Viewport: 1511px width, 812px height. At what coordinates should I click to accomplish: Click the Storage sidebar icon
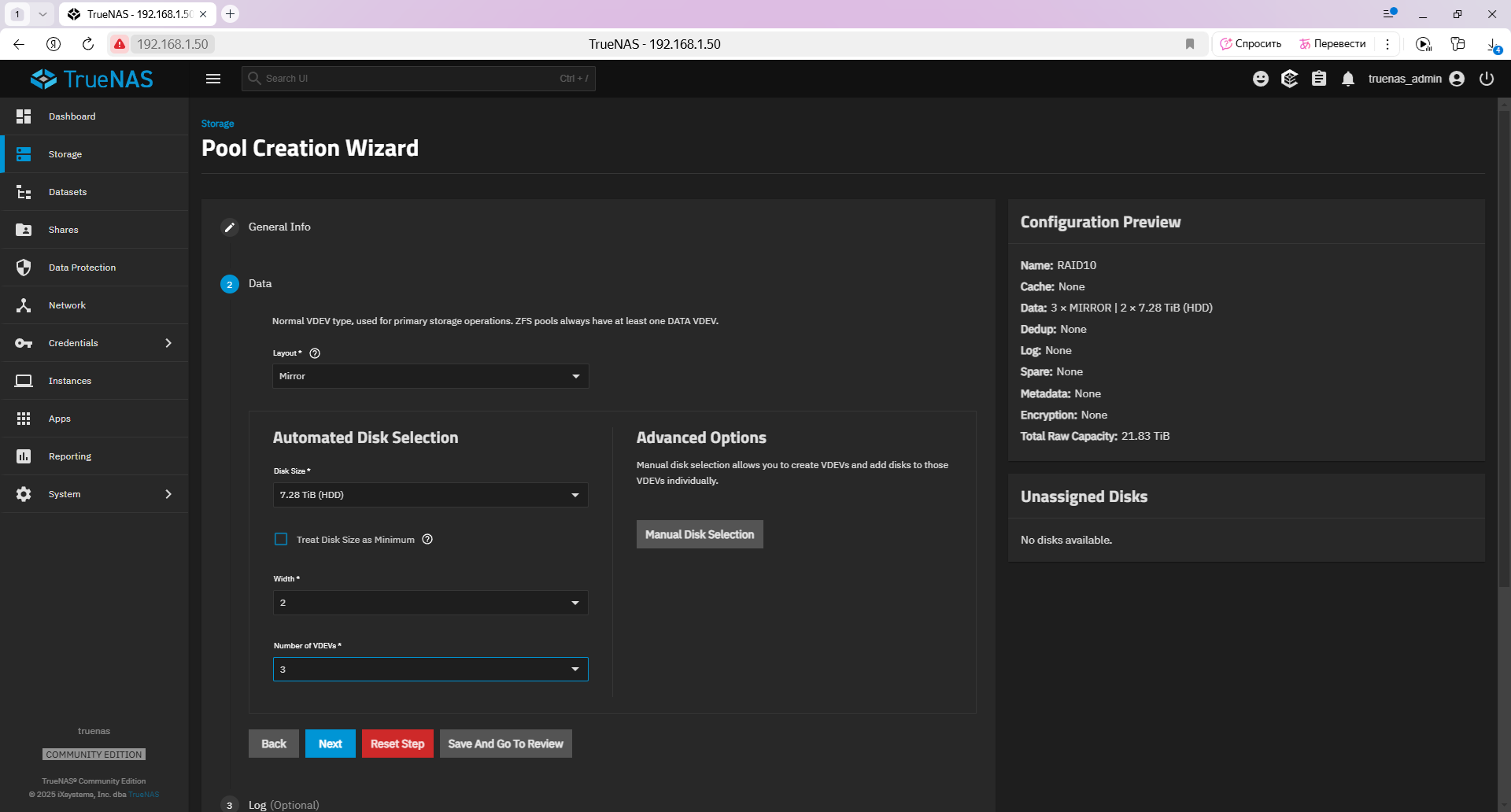coord(24,154)
